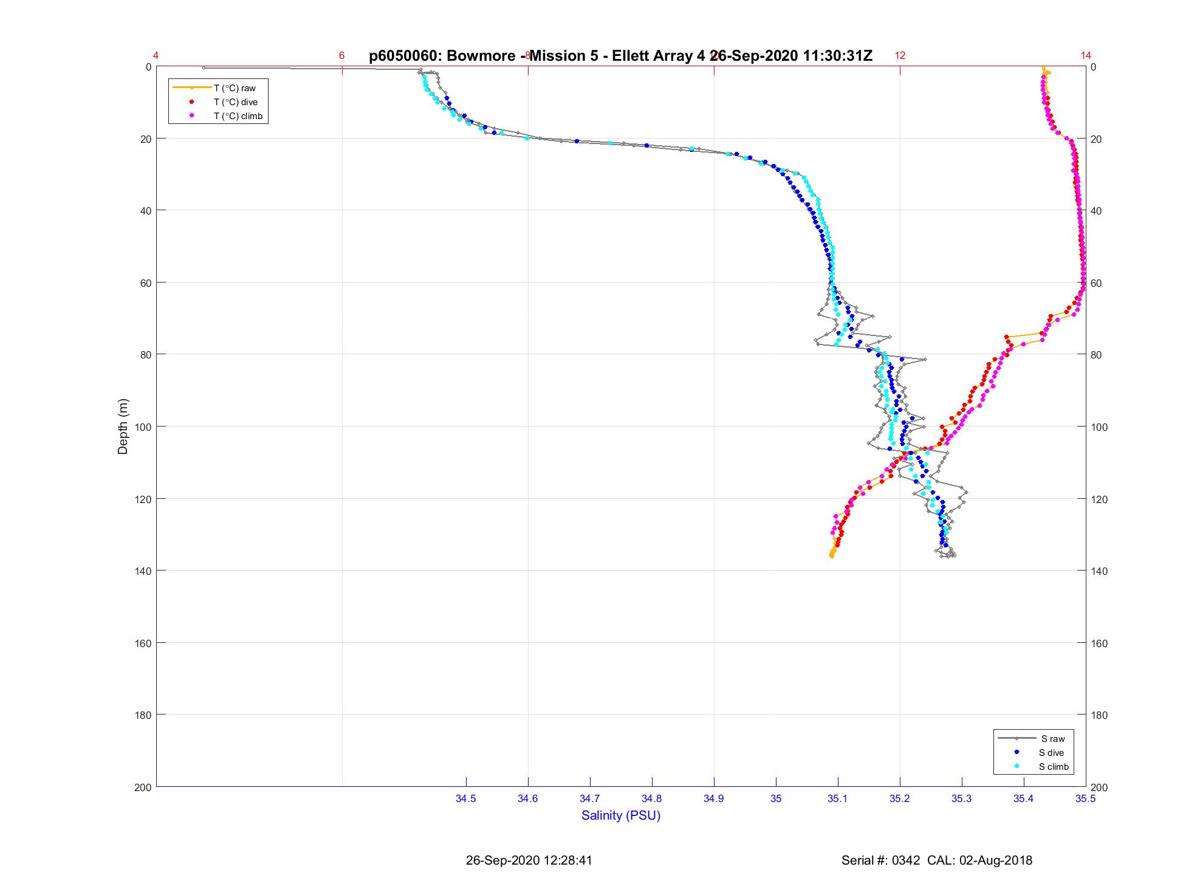Screen dimensions: 1200x885
Task: Click the left depth axis tick "160"
Action: click(142, 643)
